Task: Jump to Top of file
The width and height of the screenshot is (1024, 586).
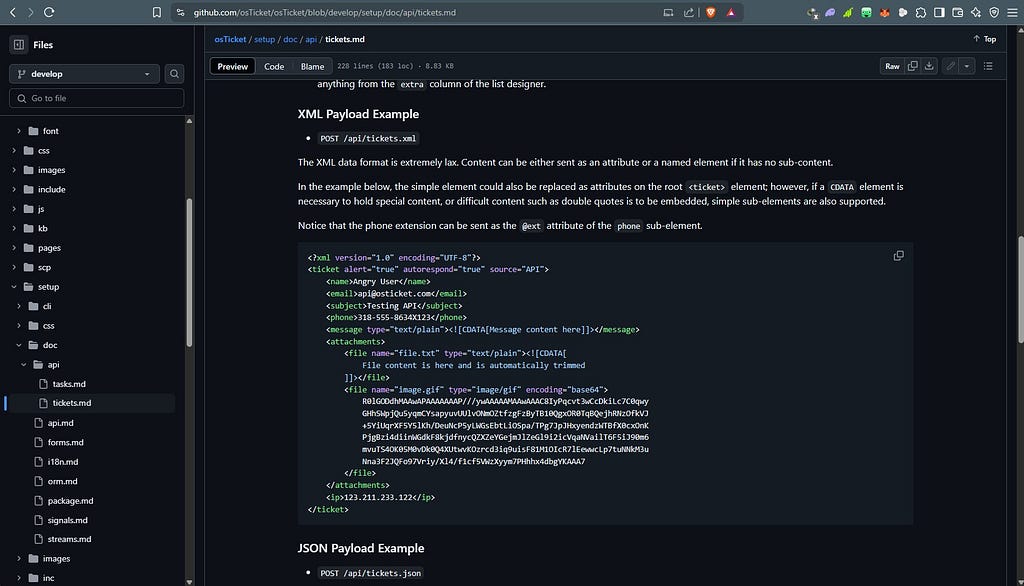Action: coord(985,39)
